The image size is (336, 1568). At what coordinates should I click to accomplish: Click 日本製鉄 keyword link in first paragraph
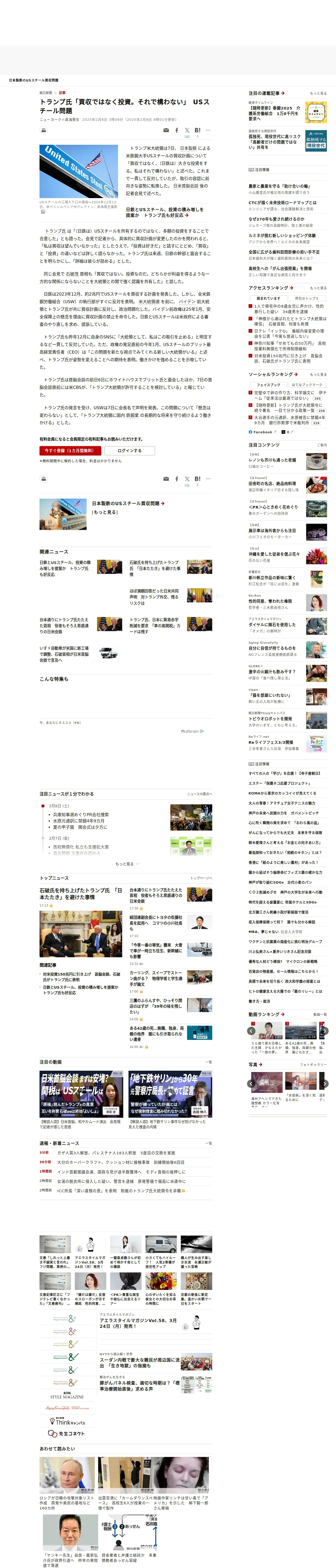pos(188,148)
